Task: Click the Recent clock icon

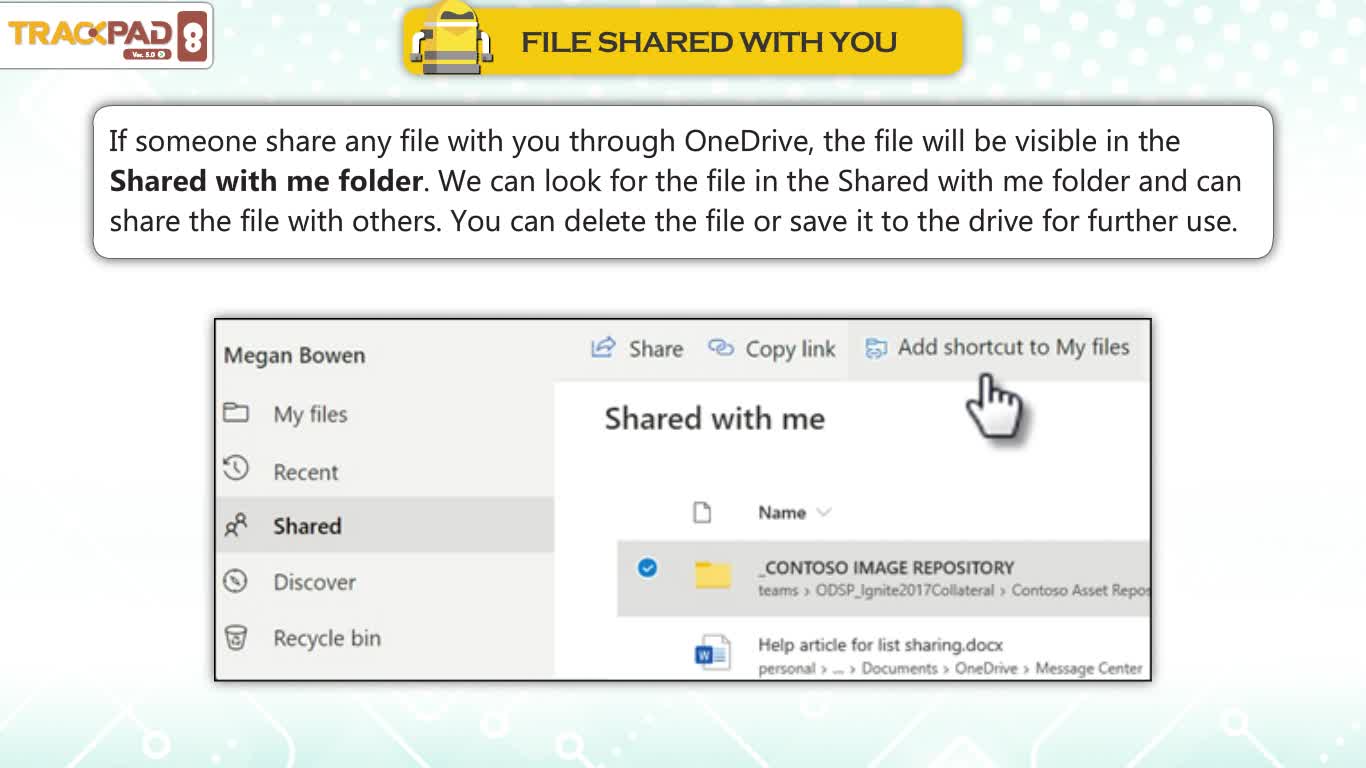Action: point(235,467)
